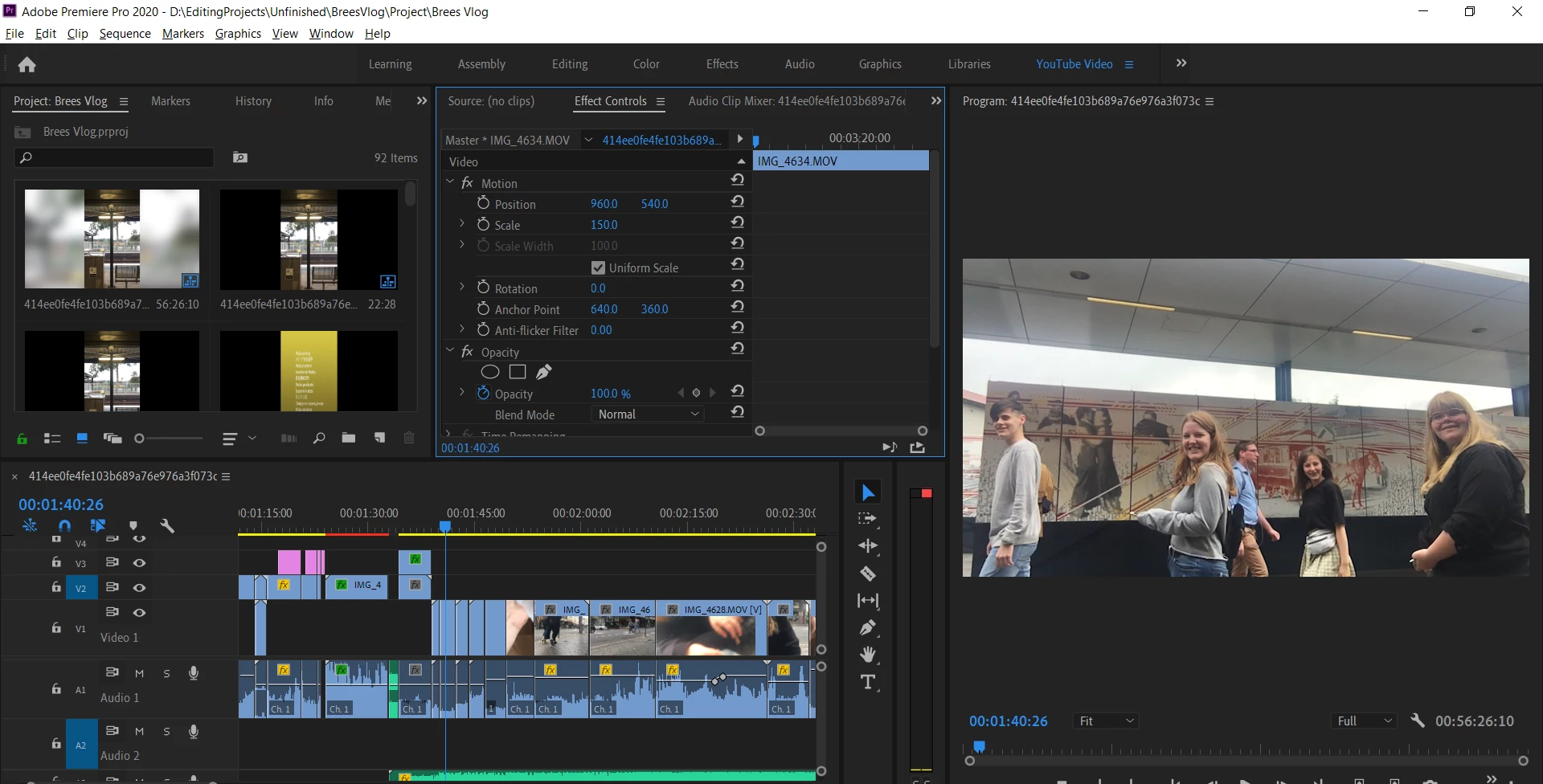
Task: Open timeline display settings wrench
Action: coord(167,526)
